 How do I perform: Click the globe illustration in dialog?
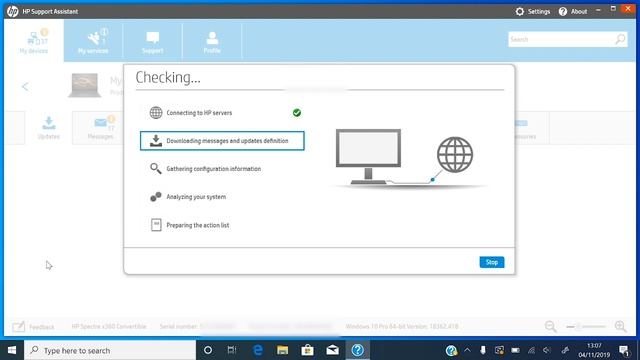click(x=455, y=155)
